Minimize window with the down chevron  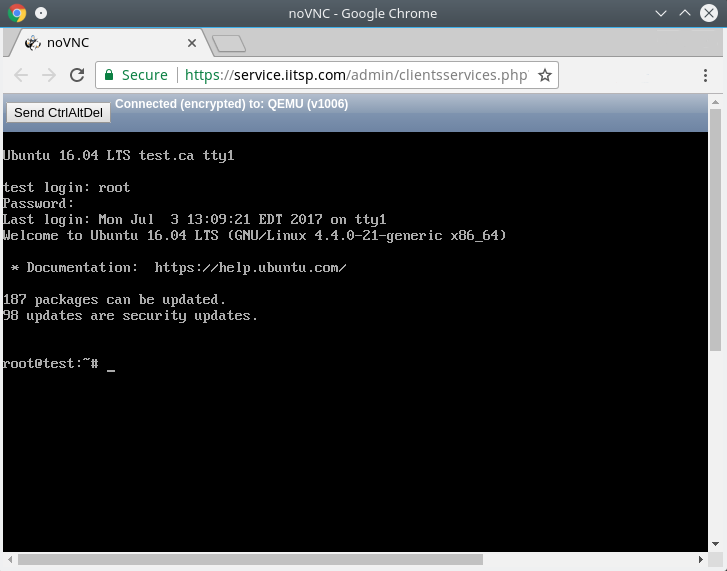661,13
